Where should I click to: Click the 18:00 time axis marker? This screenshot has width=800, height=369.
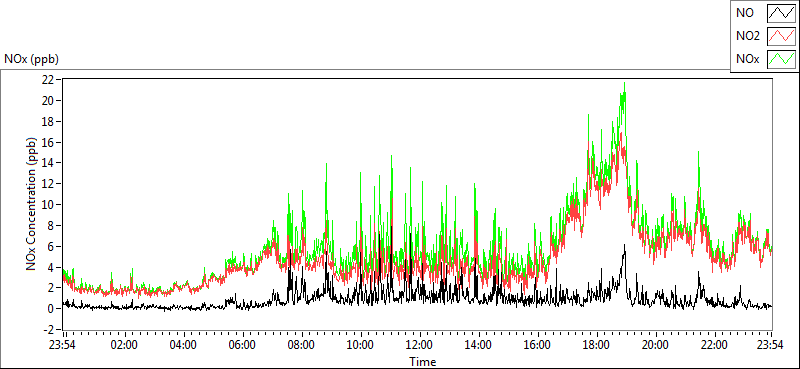pos(596,344)
